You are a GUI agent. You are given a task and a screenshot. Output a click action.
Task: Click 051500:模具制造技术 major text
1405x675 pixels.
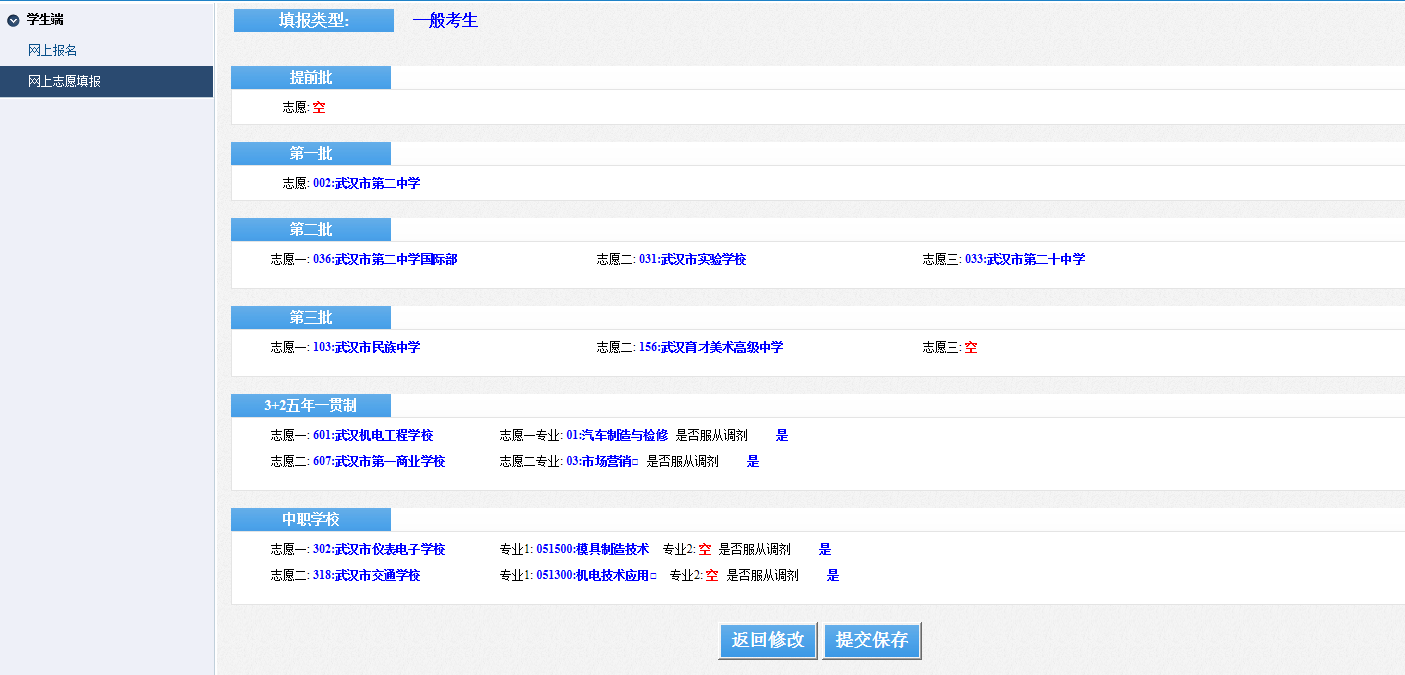(x=592, y=550)
